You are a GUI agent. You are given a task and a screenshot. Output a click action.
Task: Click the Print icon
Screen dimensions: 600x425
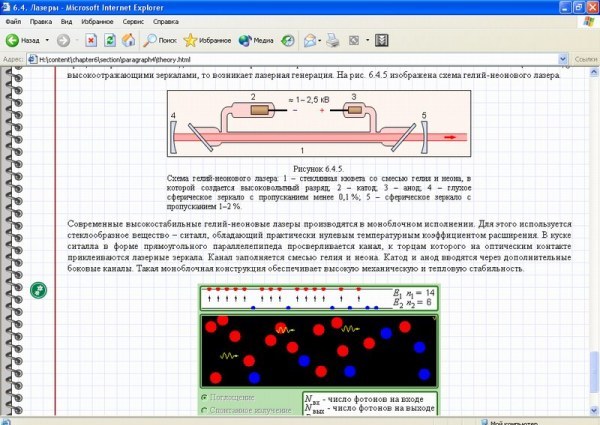333,40
